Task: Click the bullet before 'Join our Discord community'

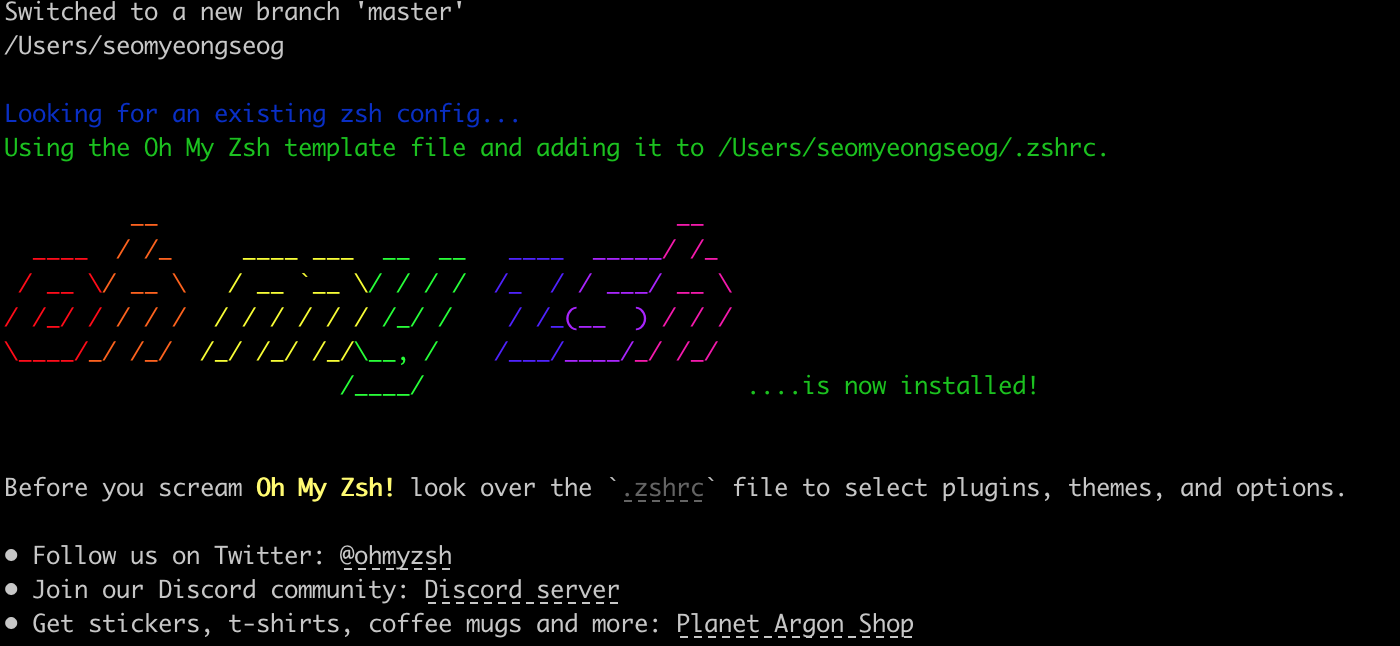Action: pos(11,590)
